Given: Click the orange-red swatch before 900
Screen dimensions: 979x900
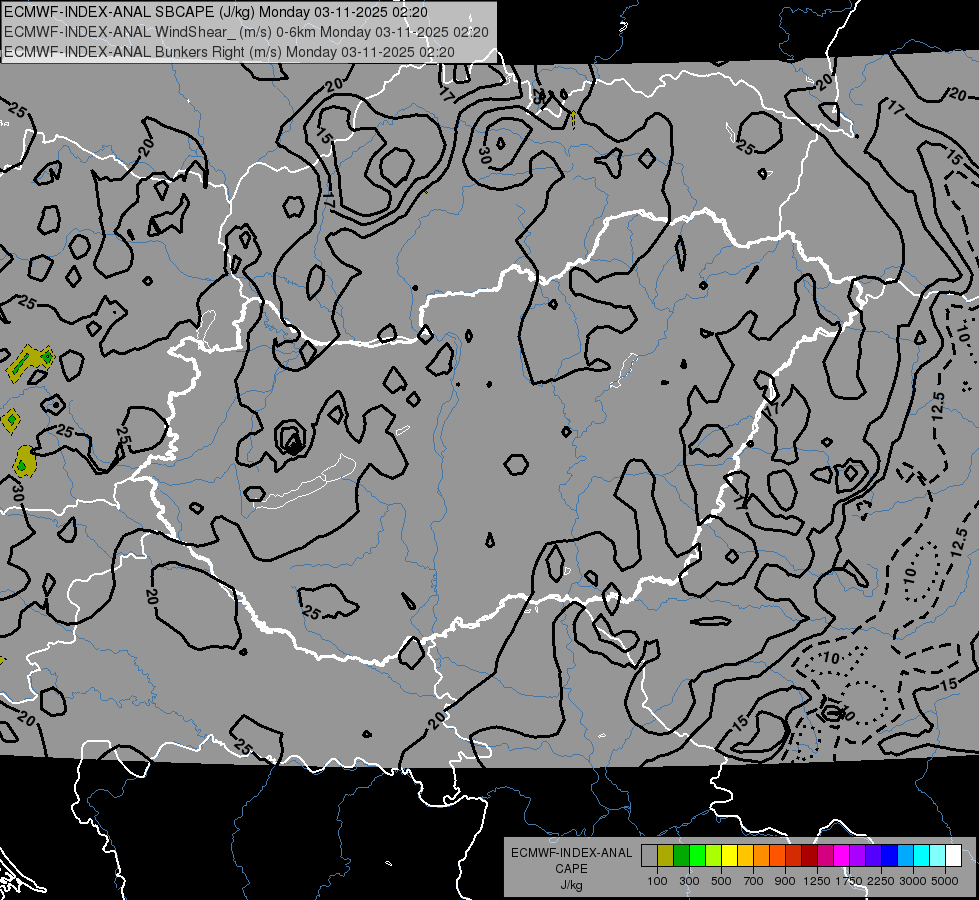Looking at the screenshot, I should coord(777,855).
